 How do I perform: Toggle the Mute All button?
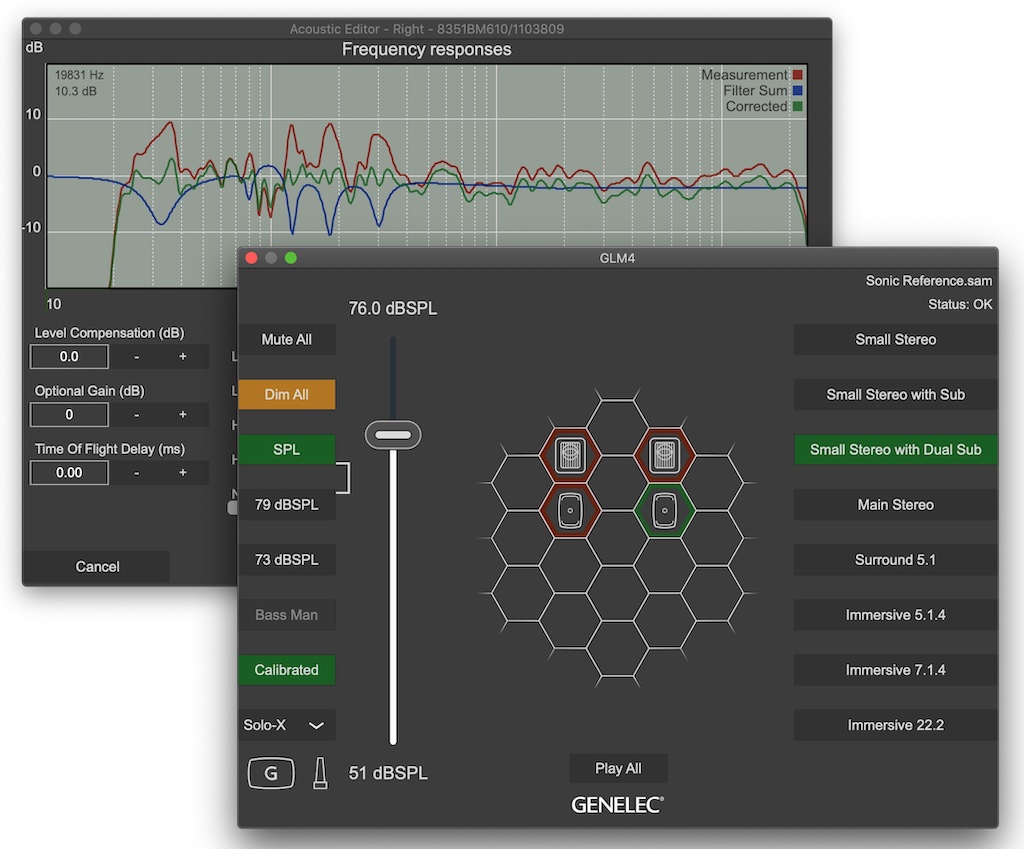[286, 340]
